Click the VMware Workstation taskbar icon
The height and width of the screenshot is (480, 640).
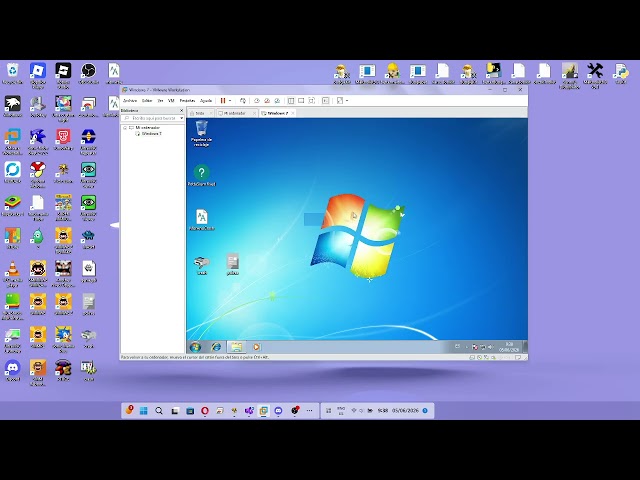coord(264,411)
